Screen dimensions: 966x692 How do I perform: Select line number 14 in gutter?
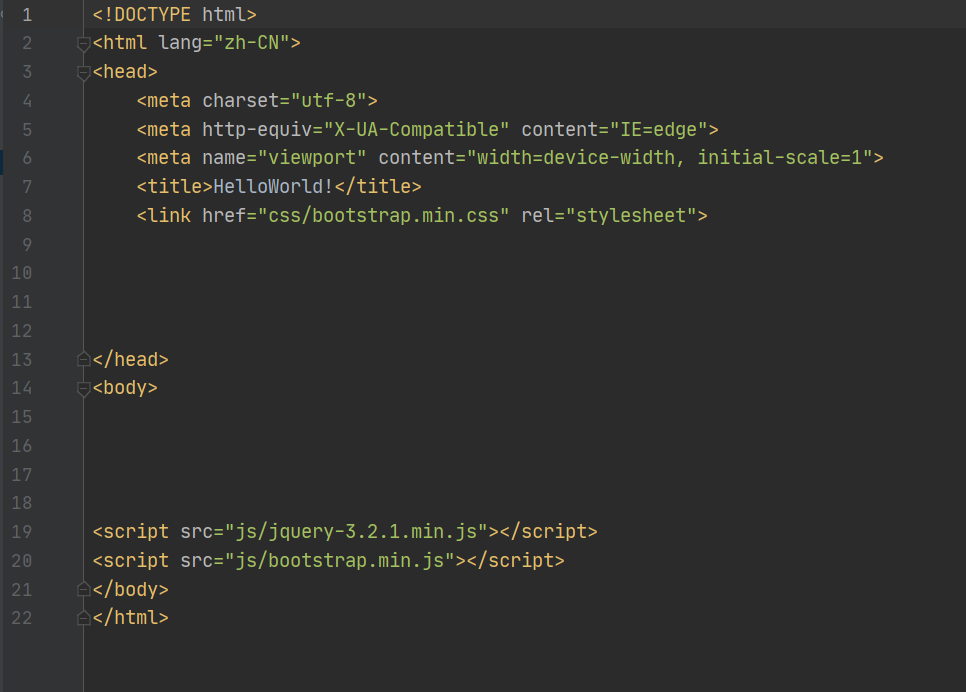point(22,388)
